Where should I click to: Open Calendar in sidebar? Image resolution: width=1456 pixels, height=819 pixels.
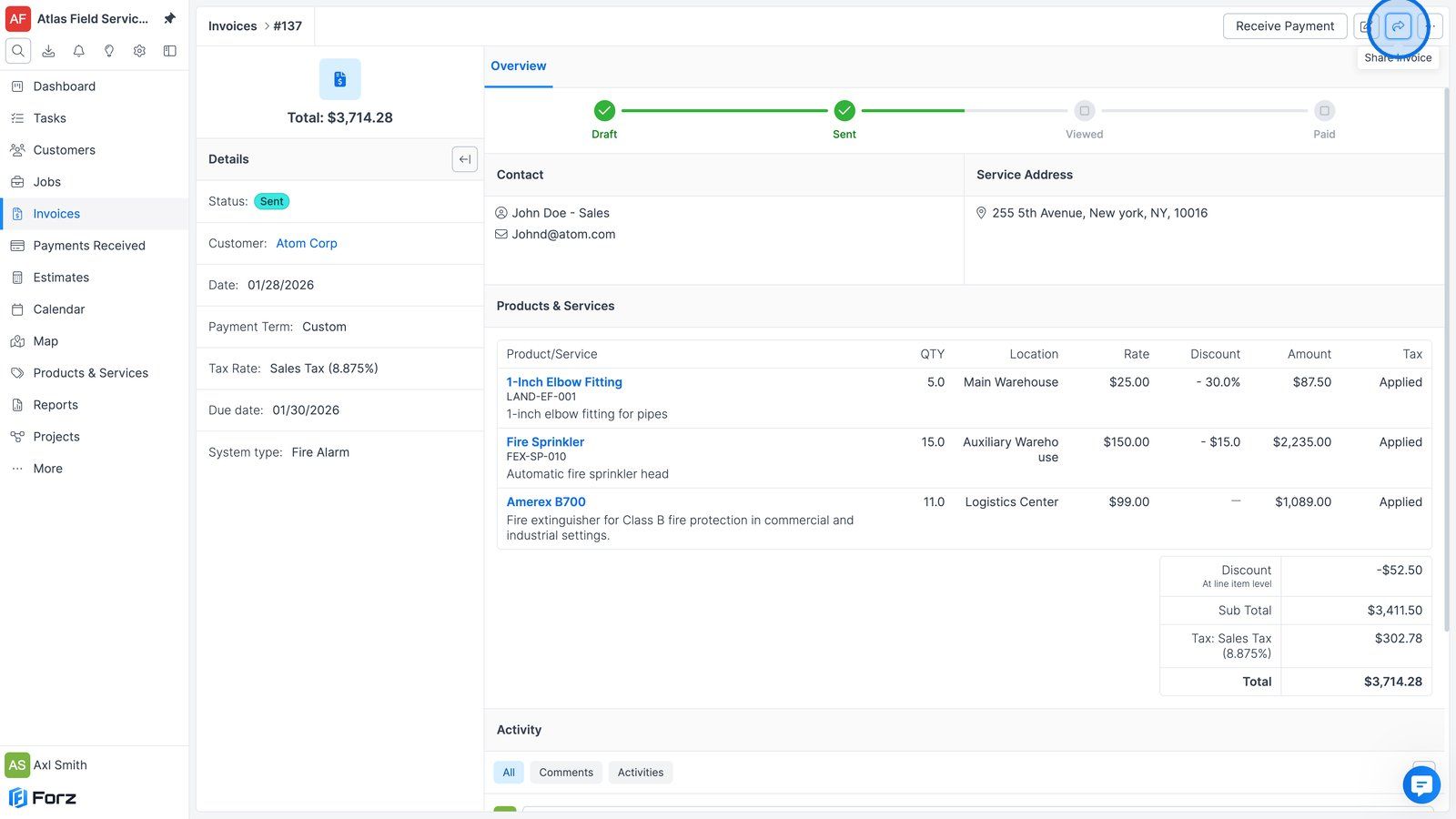tap(95, 309)
